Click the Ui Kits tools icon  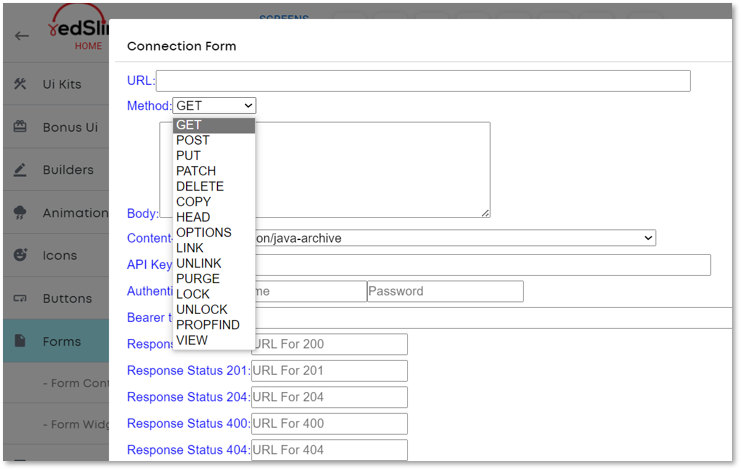pos(20,84)
